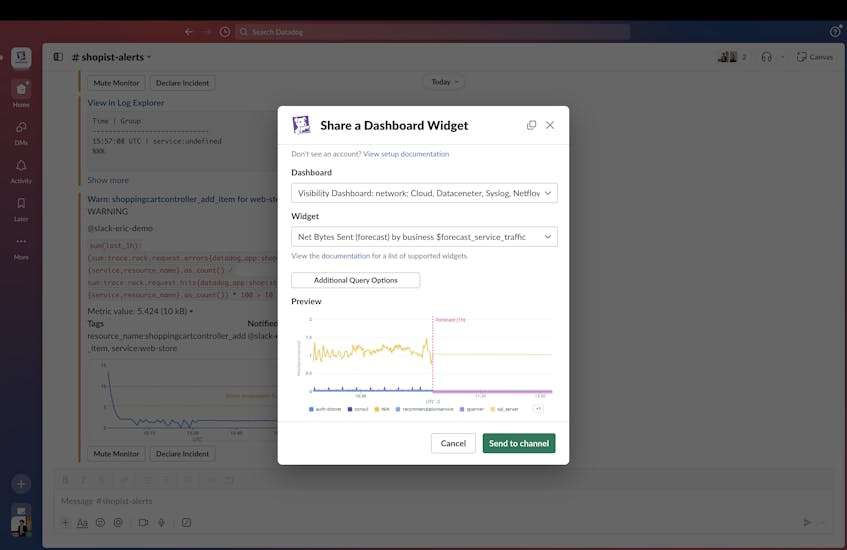
Task: Open the Activity bell icon
Action: pos(21,170)
